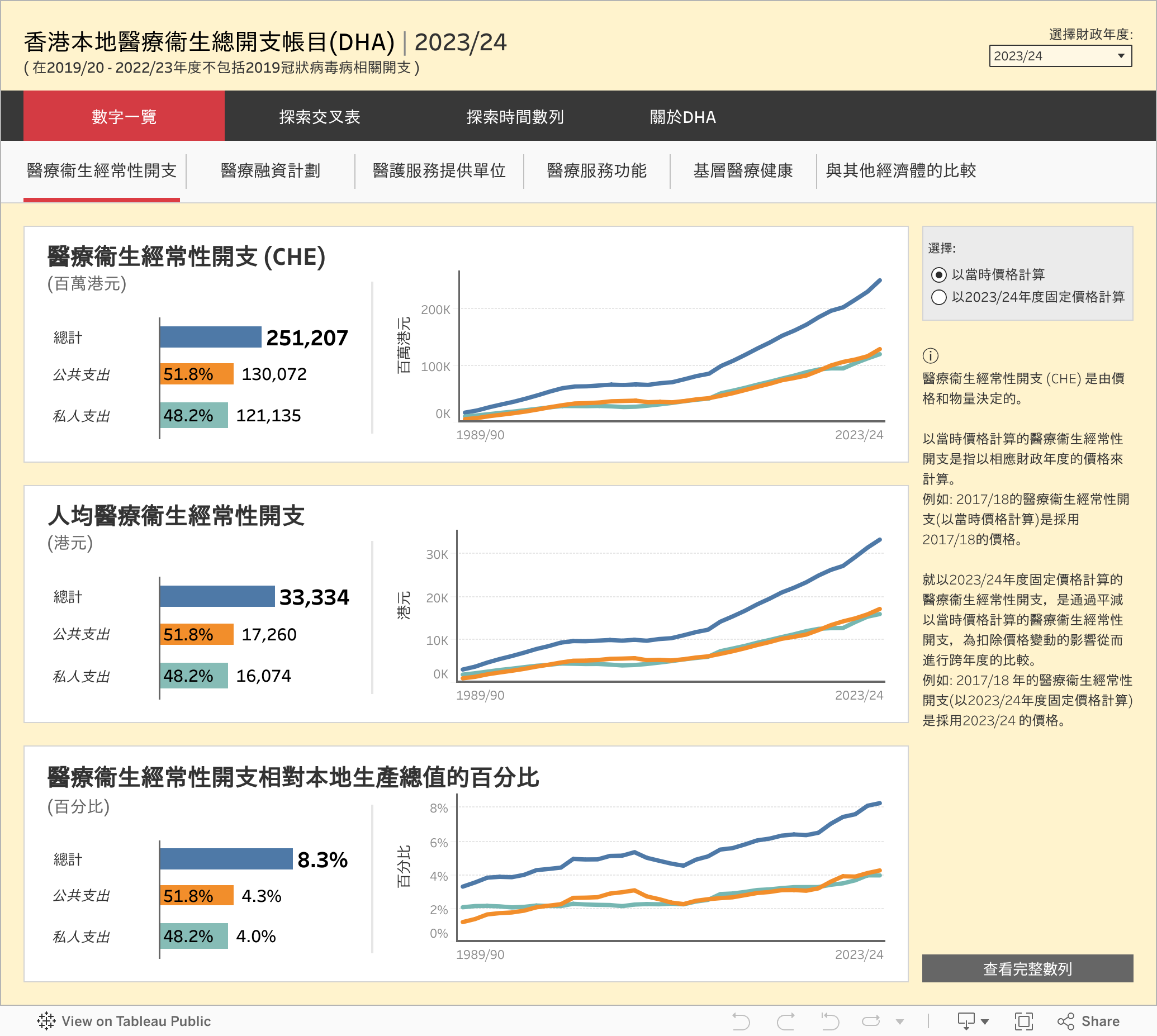Click the Download icon in bottom toolbar

966,1021
